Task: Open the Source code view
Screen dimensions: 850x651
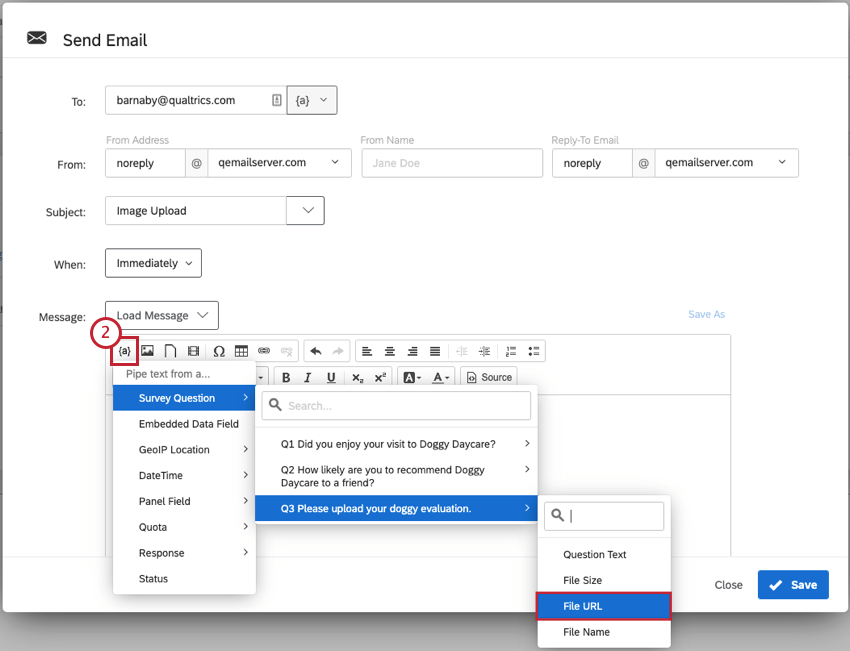Action: click(489, 376)
